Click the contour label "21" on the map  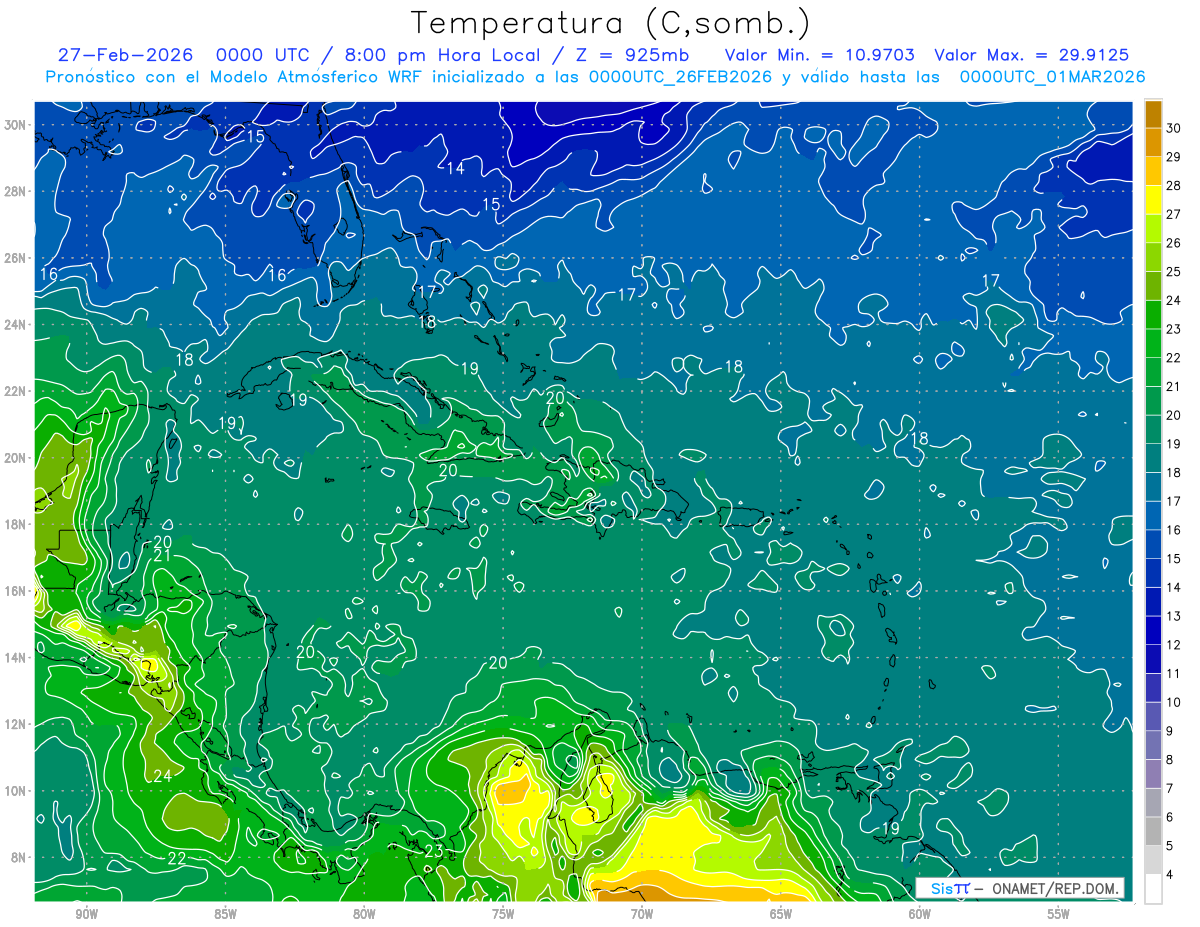[162, 556]
